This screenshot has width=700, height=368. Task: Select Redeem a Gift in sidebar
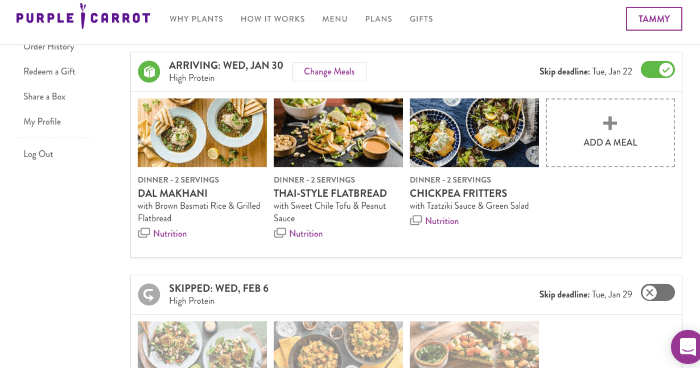coord(49,71)
